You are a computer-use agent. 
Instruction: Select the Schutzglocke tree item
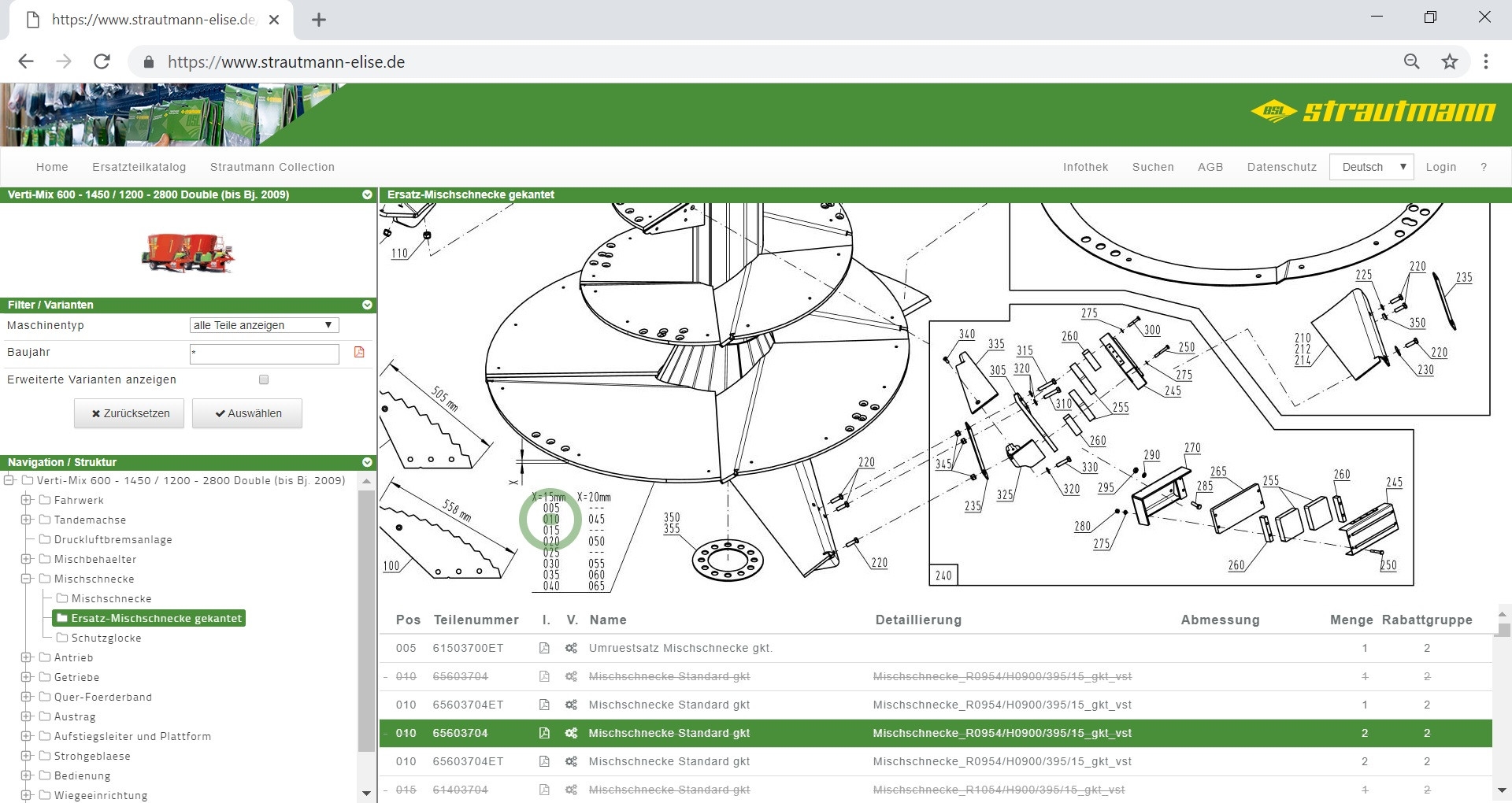click(106, 638)
